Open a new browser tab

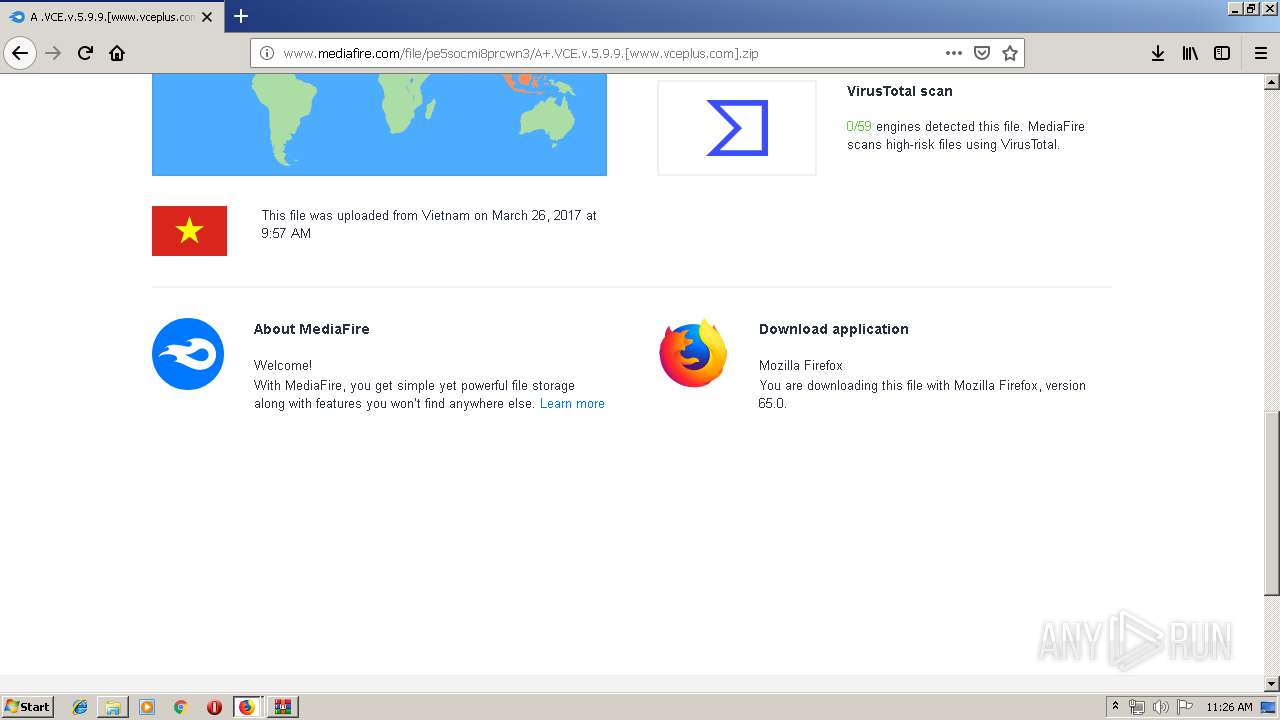pyautogui.click(x=241, y=16)
